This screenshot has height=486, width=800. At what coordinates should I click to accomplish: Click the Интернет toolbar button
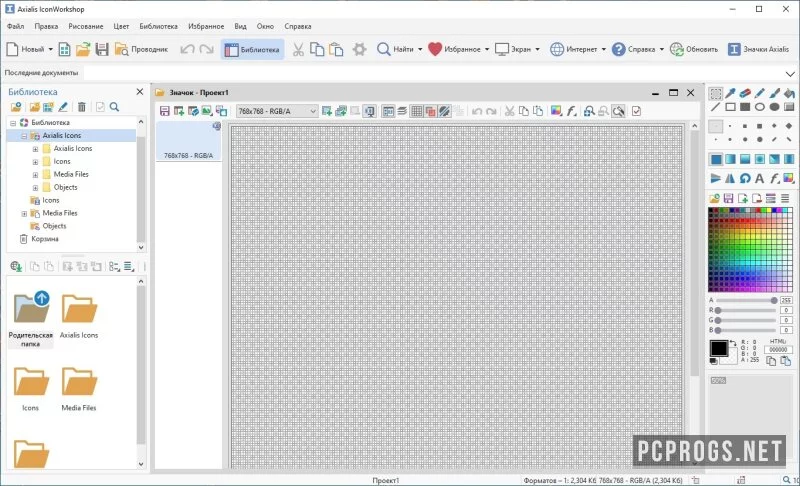coord(574,49)
